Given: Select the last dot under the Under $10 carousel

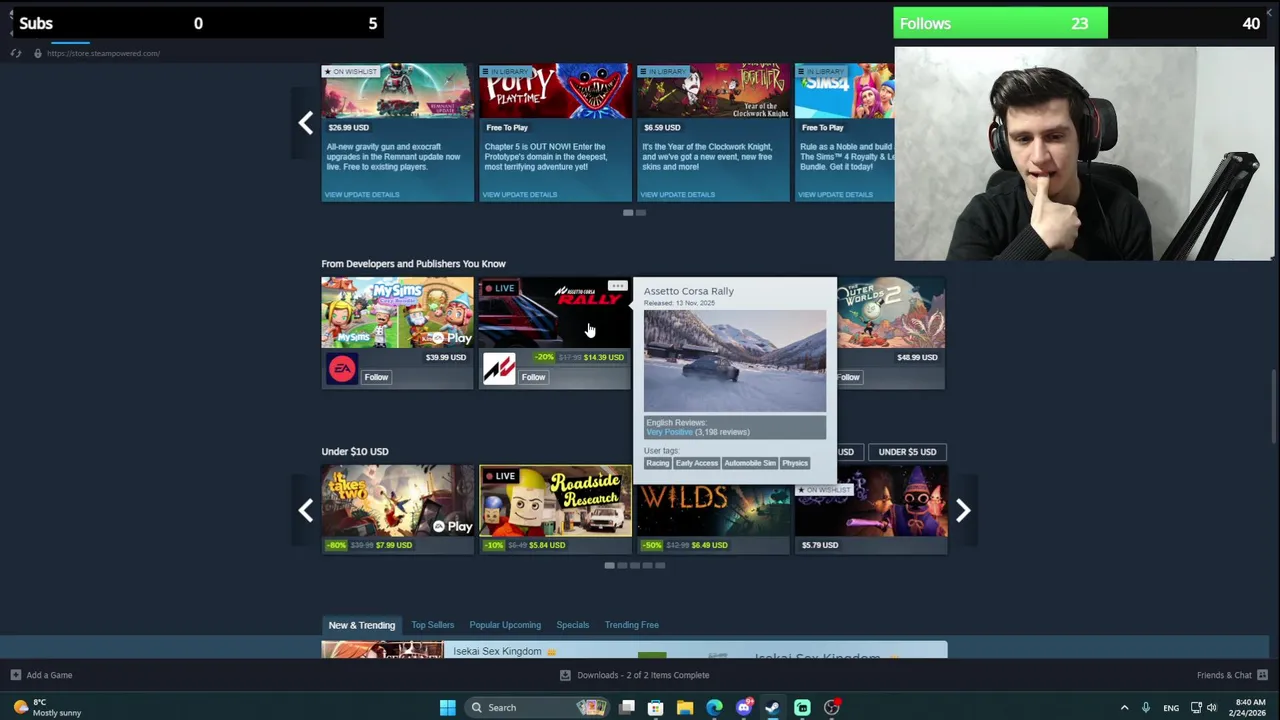Looking at the screenshot, I should coord(660,565).
